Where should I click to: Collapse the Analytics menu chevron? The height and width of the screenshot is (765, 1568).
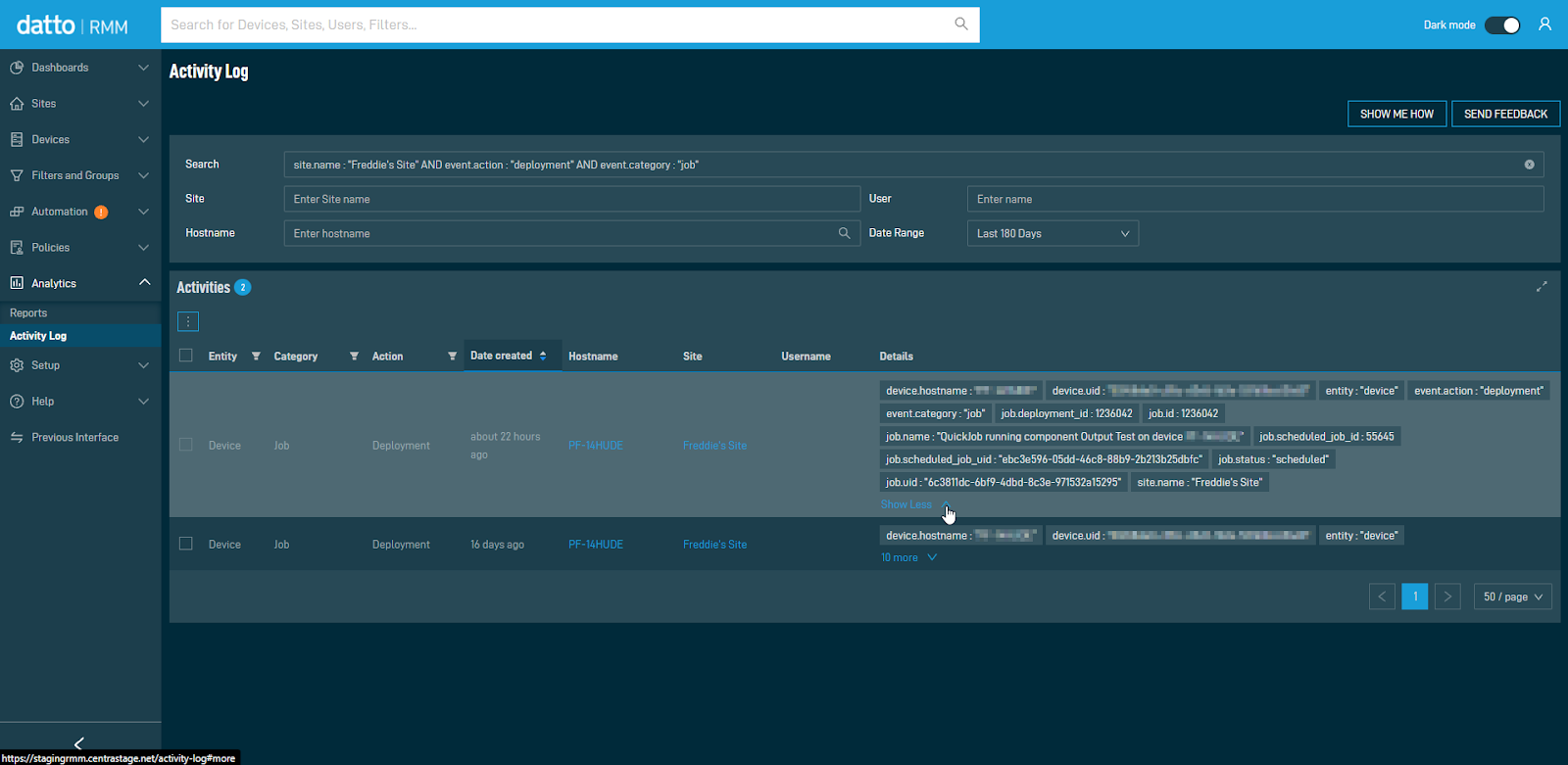coord(144,283)
